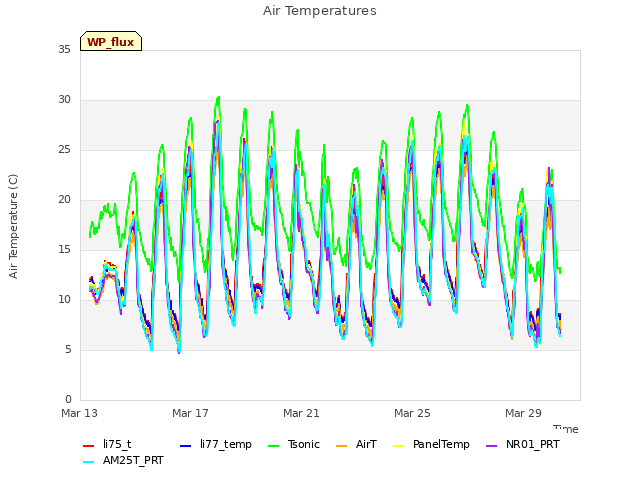
Task: Click purple swatch for NR01_PRT
Action: 491,446
